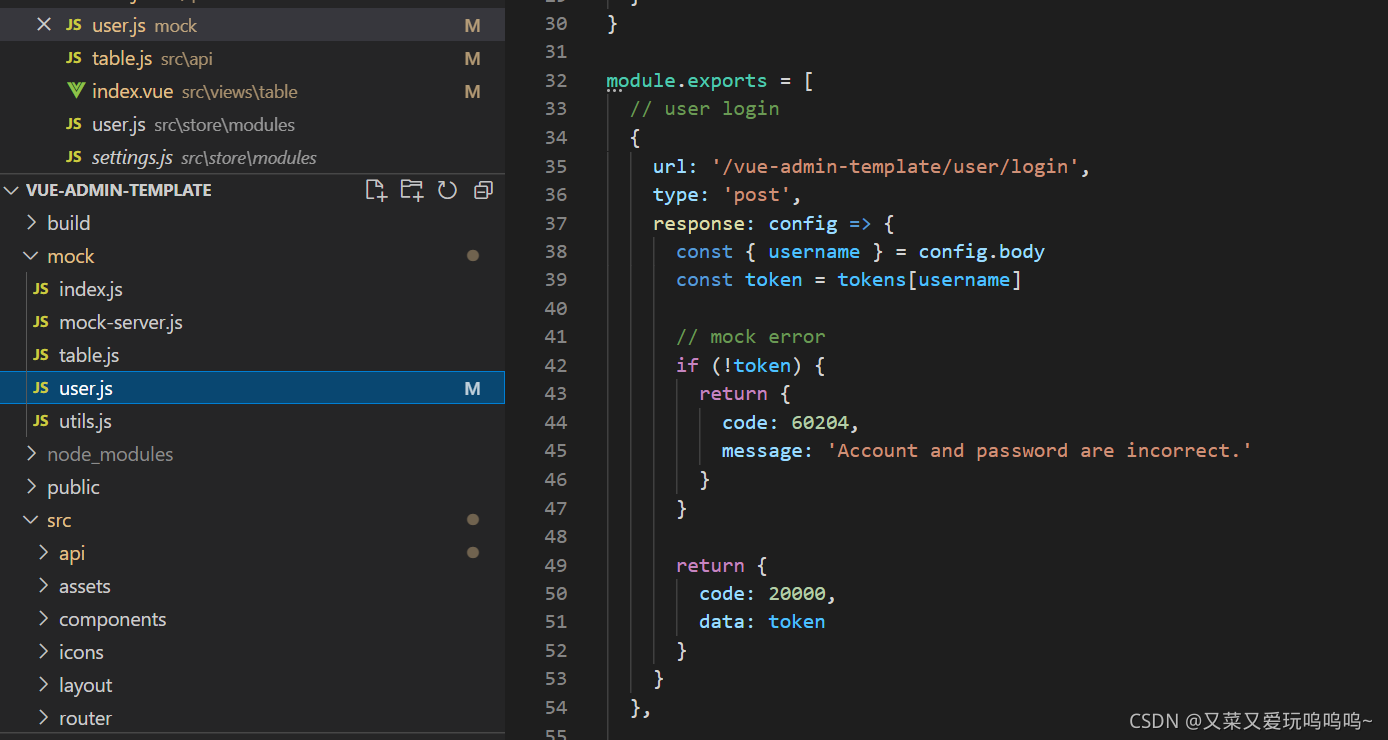The width and height of the screenshot is (1388, 740).
Task: Click JS icon of mock-server.js
Action: click(x=41, y=322)
